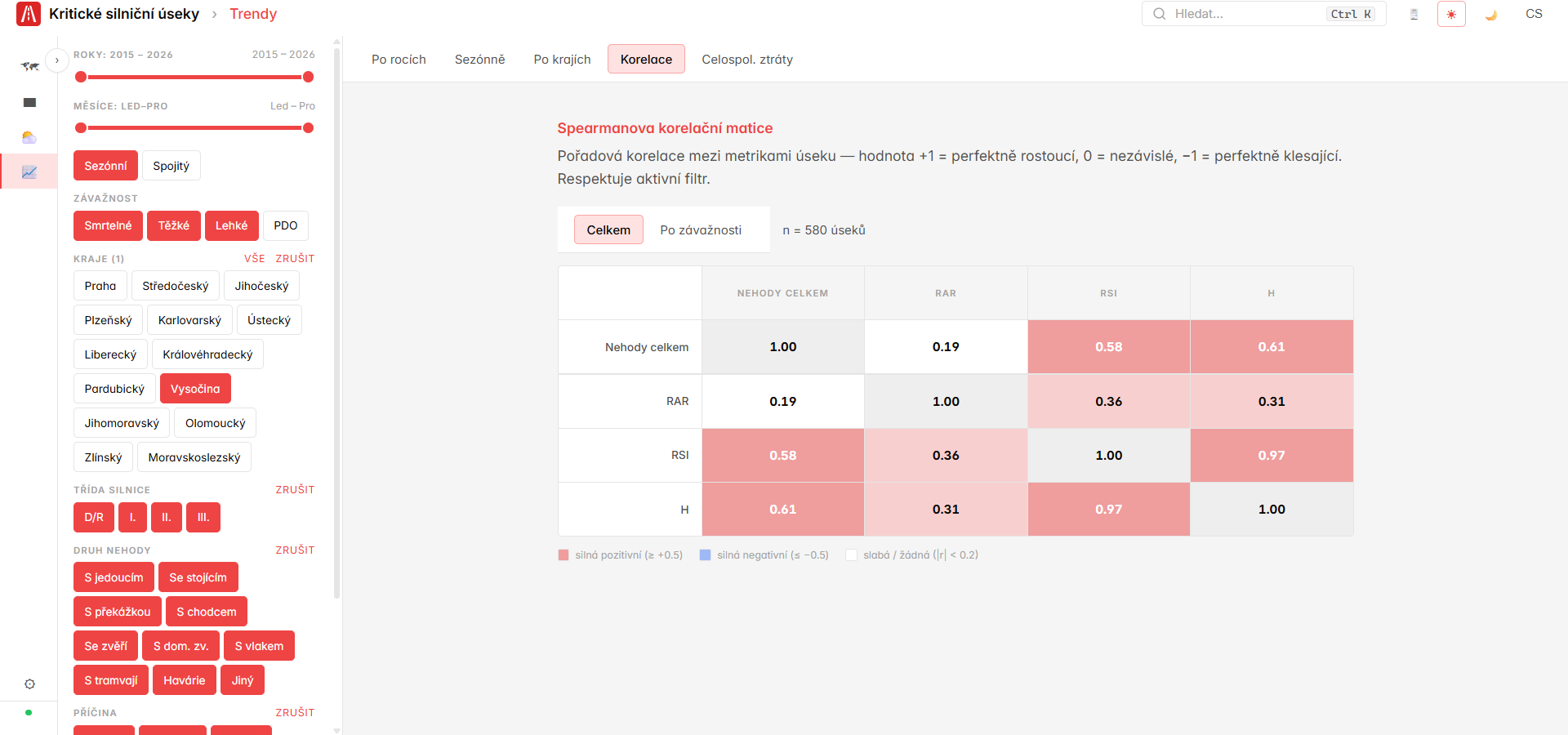Screen dimensions: 1568x735
Task: Clear Příčina filter with ZRUŠIT
Action: [x=295, y=712]
